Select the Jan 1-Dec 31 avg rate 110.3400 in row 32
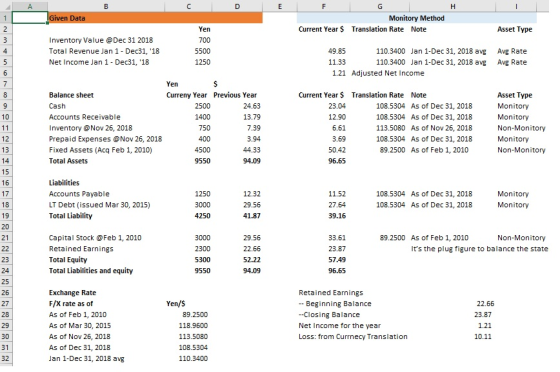 click(x=193, y=358)
